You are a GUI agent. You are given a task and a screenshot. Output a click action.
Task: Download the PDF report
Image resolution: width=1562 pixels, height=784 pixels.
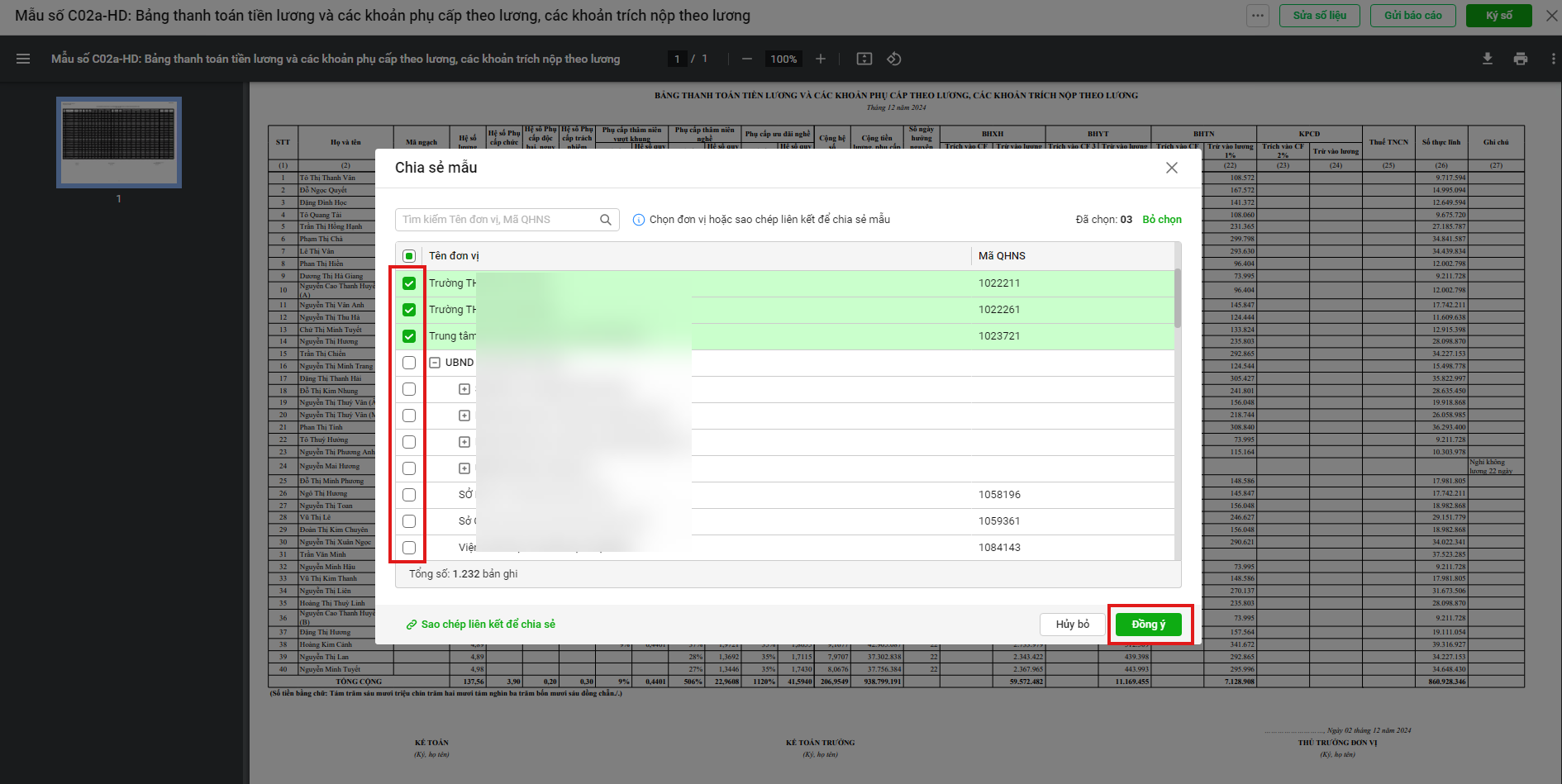click(1488, 59)
